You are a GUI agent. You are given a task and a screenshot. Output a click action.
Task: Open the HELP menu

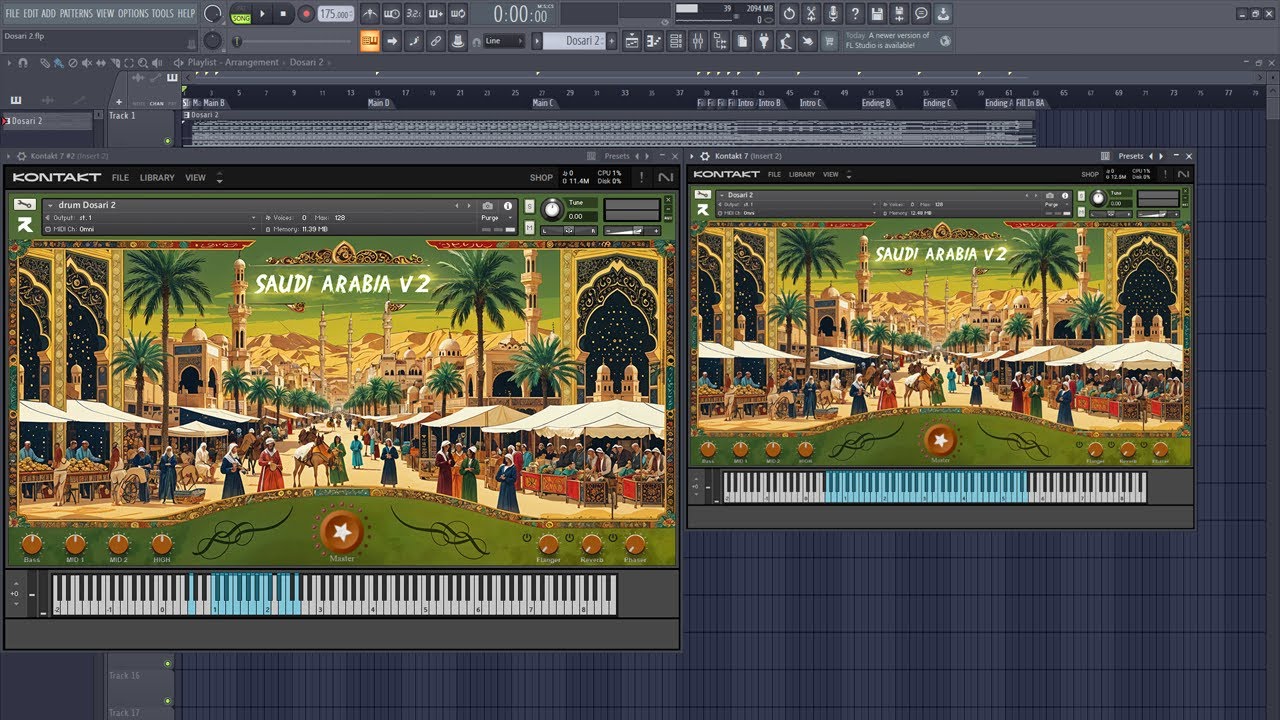pos(187,13)
